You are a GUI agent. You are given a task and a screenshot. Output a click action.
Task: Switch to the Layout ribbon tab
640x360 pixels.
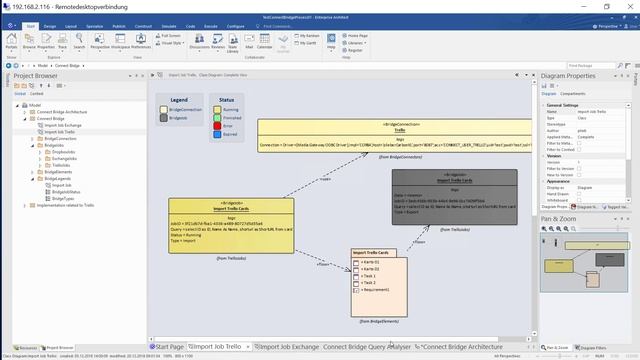pyautogui.click(x=71, y=26)
